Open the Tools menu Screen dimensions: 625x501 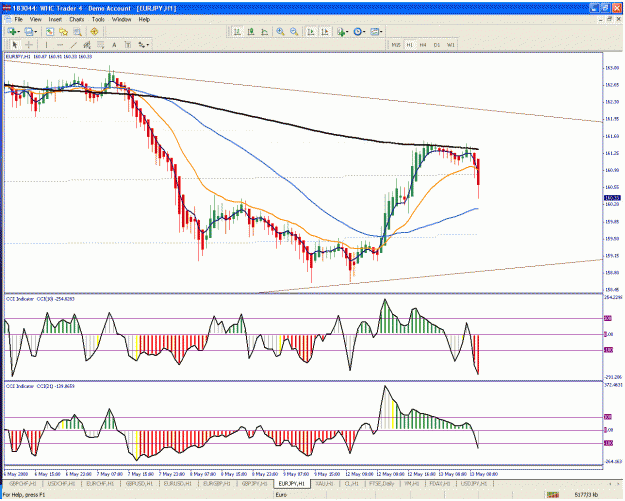[x=98, y=19]
